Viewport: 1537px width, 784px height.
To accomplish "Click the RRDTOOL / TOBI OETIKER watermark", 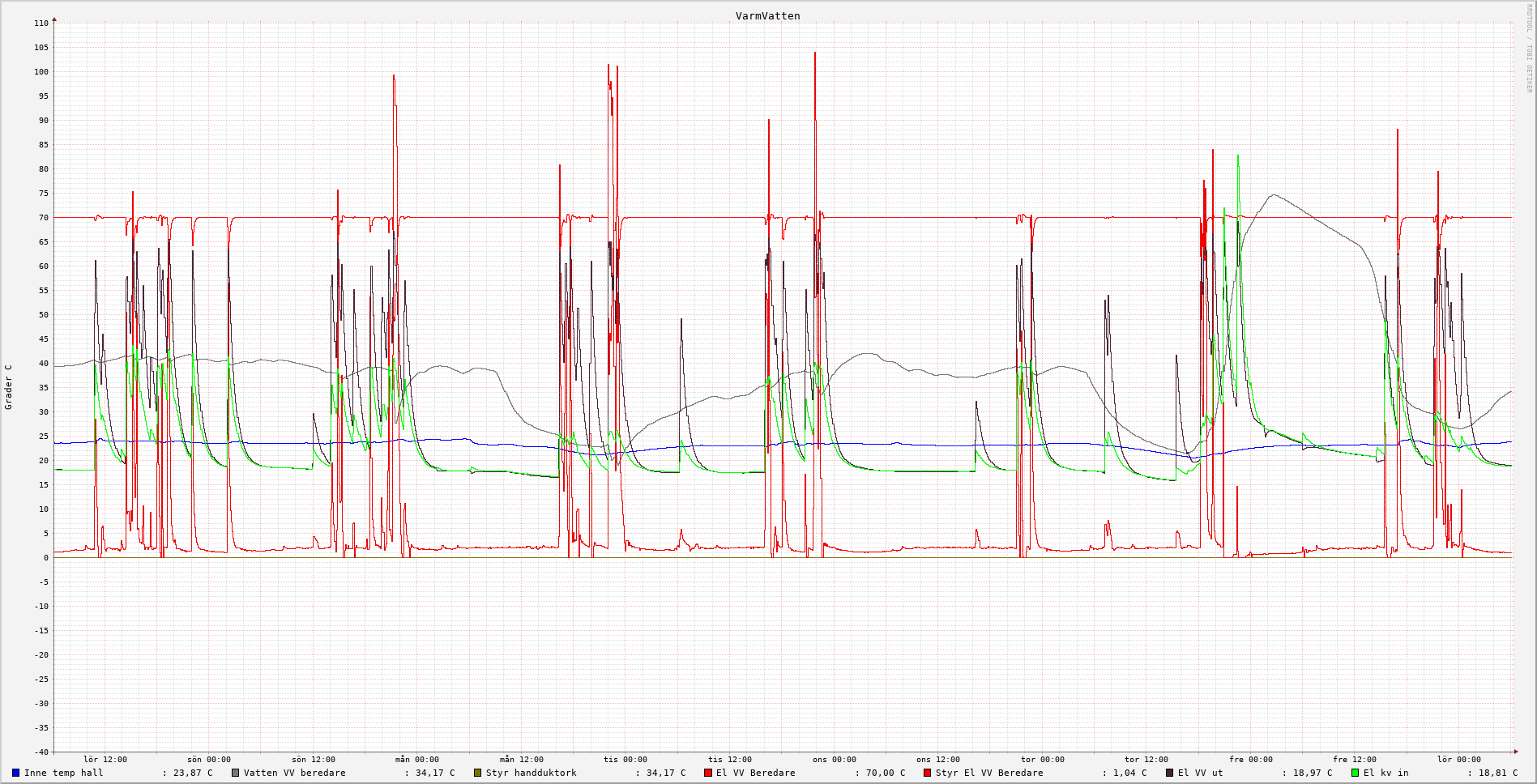I will click(1529, 49).
